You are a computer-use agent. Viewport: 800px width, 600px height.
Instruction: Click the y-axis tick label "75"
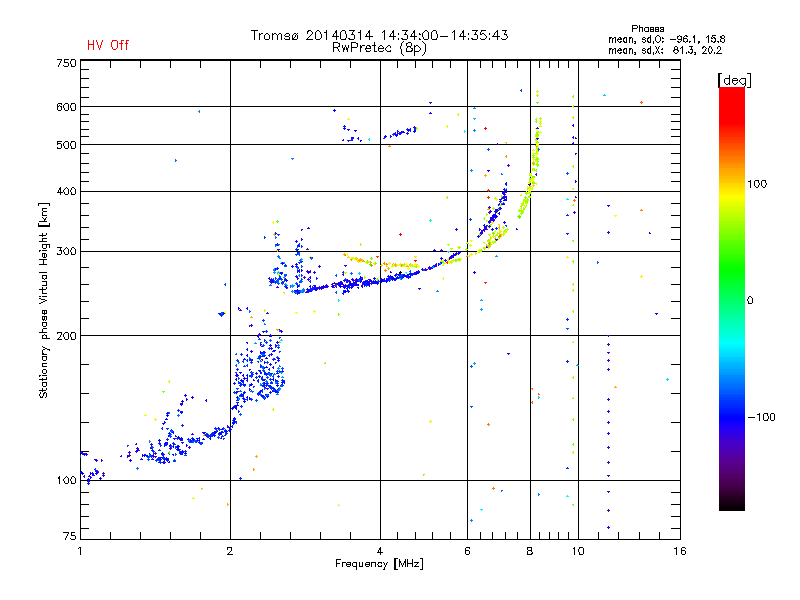point(70,536)
